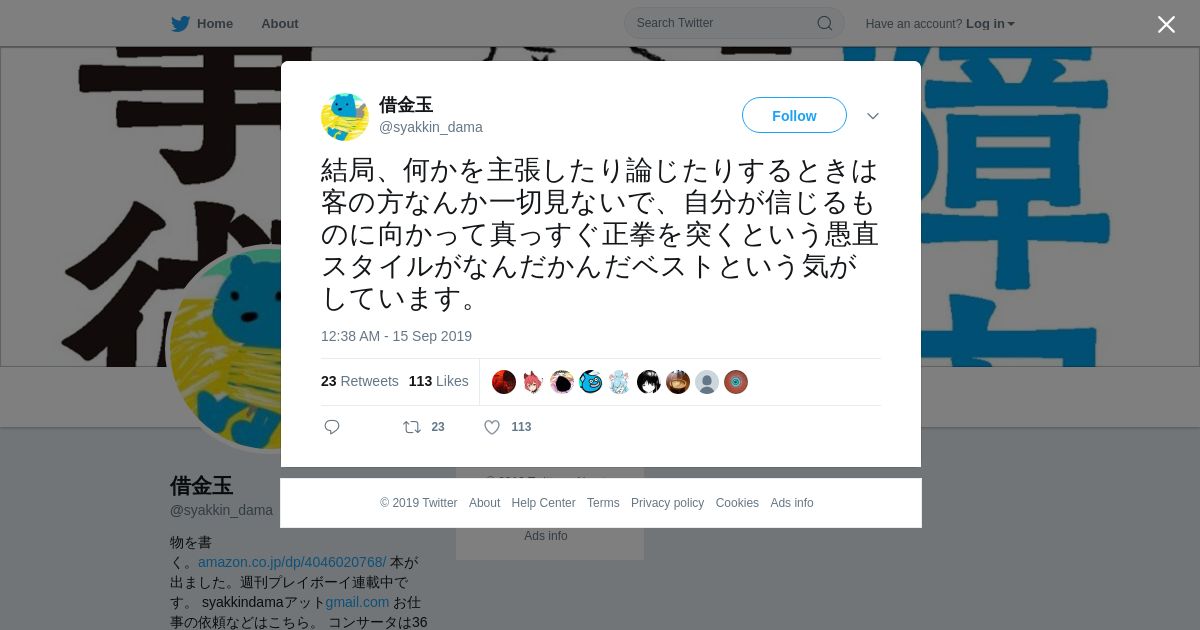Click the search magnifier icon
This screenshot has width=1200, height=630.
tap(825, 23)
